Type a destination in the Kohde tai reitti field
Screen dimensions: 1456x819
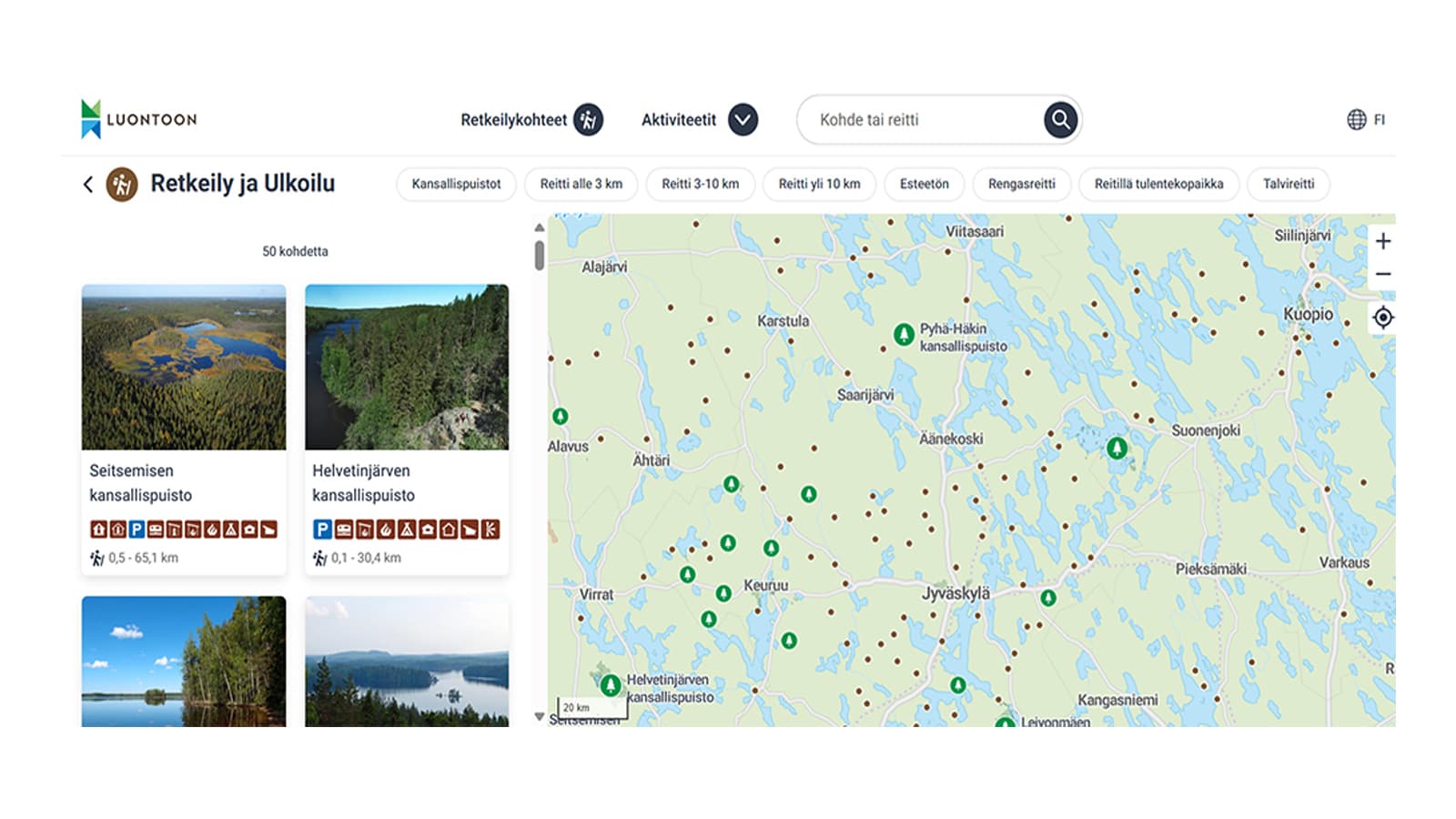pyautogui.click(x=910, y=119)
